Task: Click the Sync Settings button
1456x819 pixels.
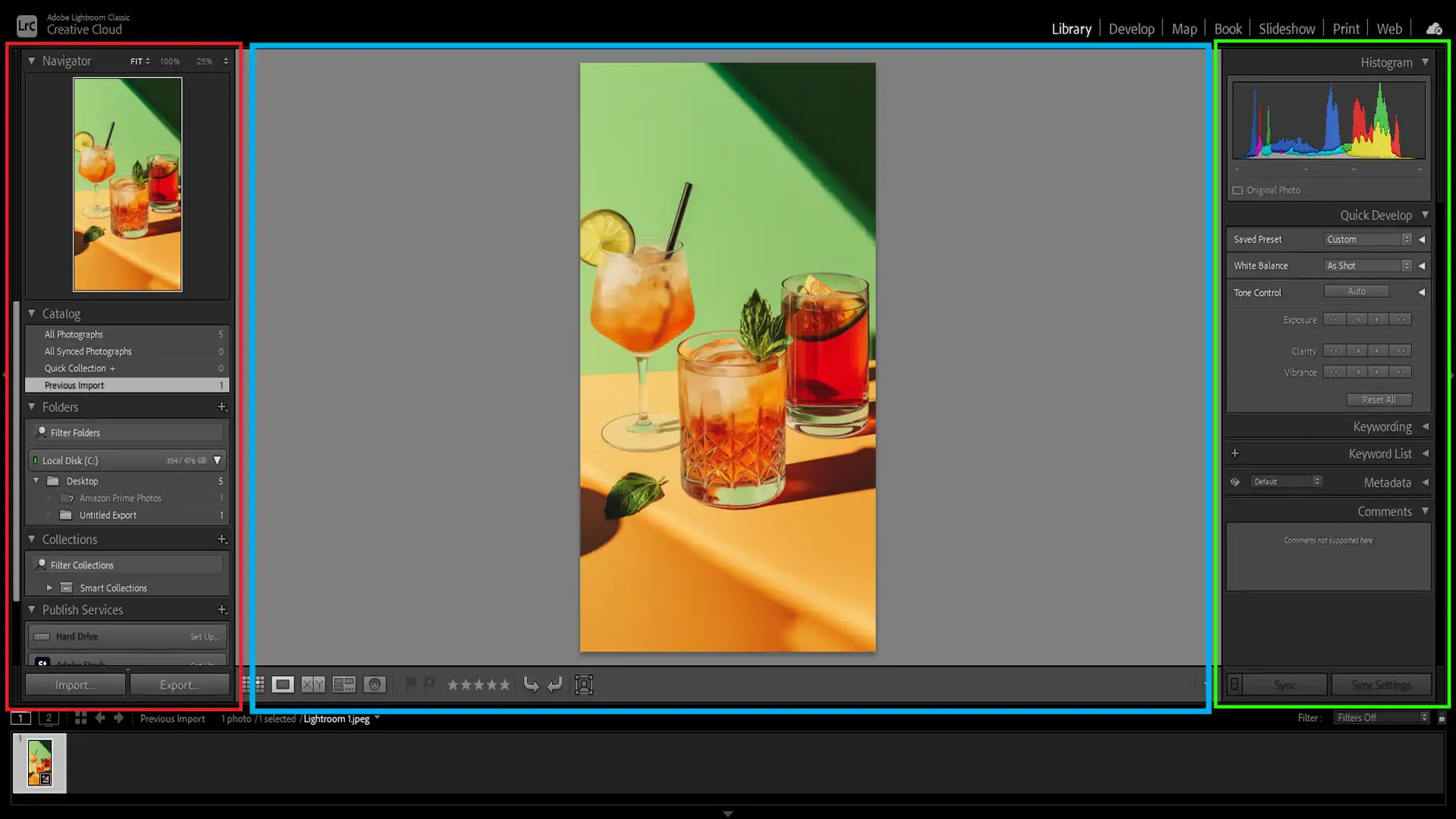Action: [1381, 685]
